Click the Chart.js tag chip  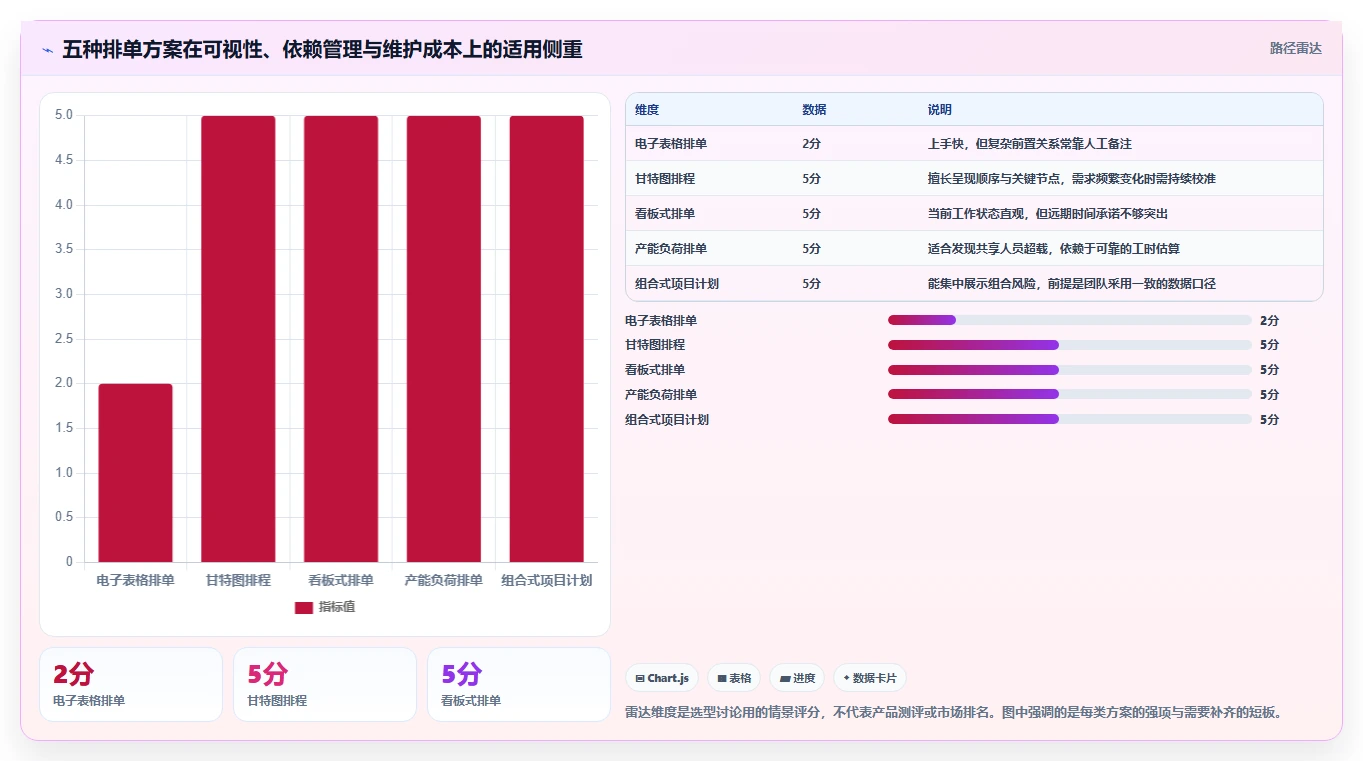(662, 678)
